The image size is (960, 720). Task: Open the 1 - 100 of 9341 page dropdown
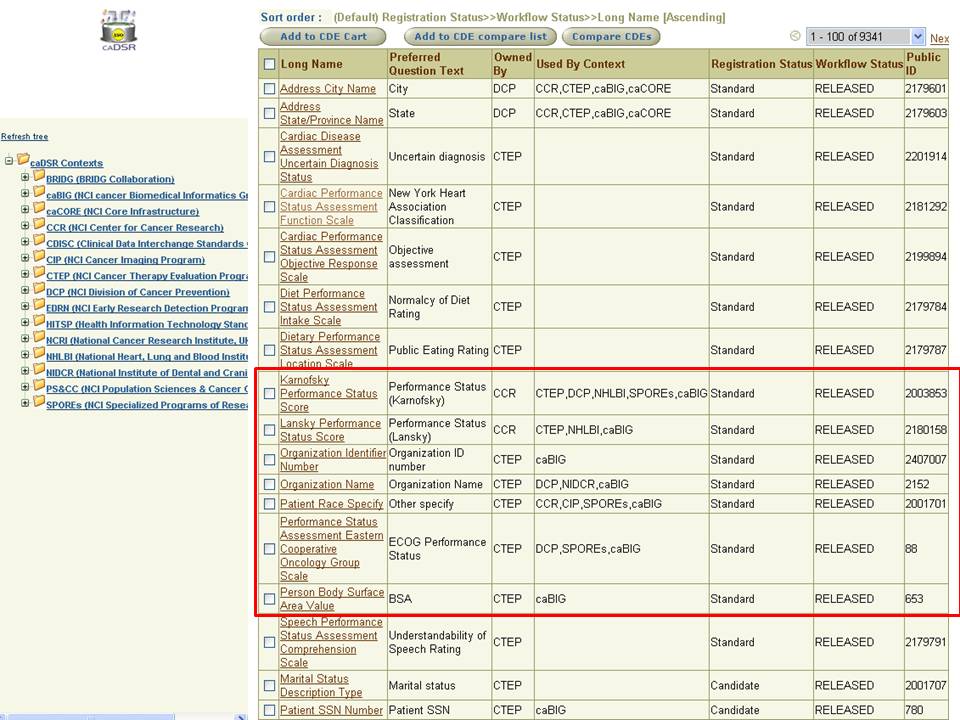(x=865, y=37)
